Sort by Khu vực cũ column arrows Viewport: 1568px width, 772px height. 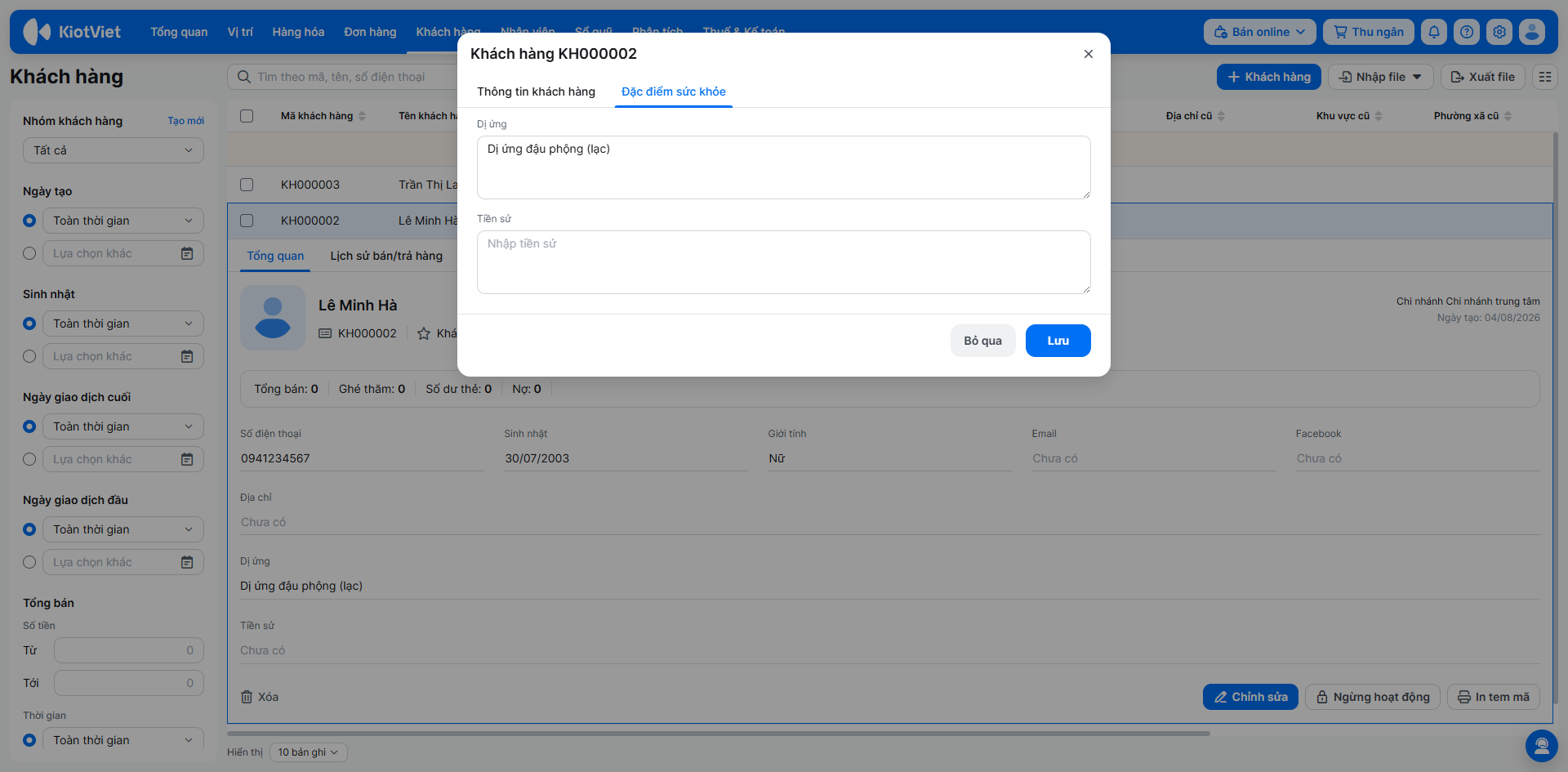(x=1379, y=116)
